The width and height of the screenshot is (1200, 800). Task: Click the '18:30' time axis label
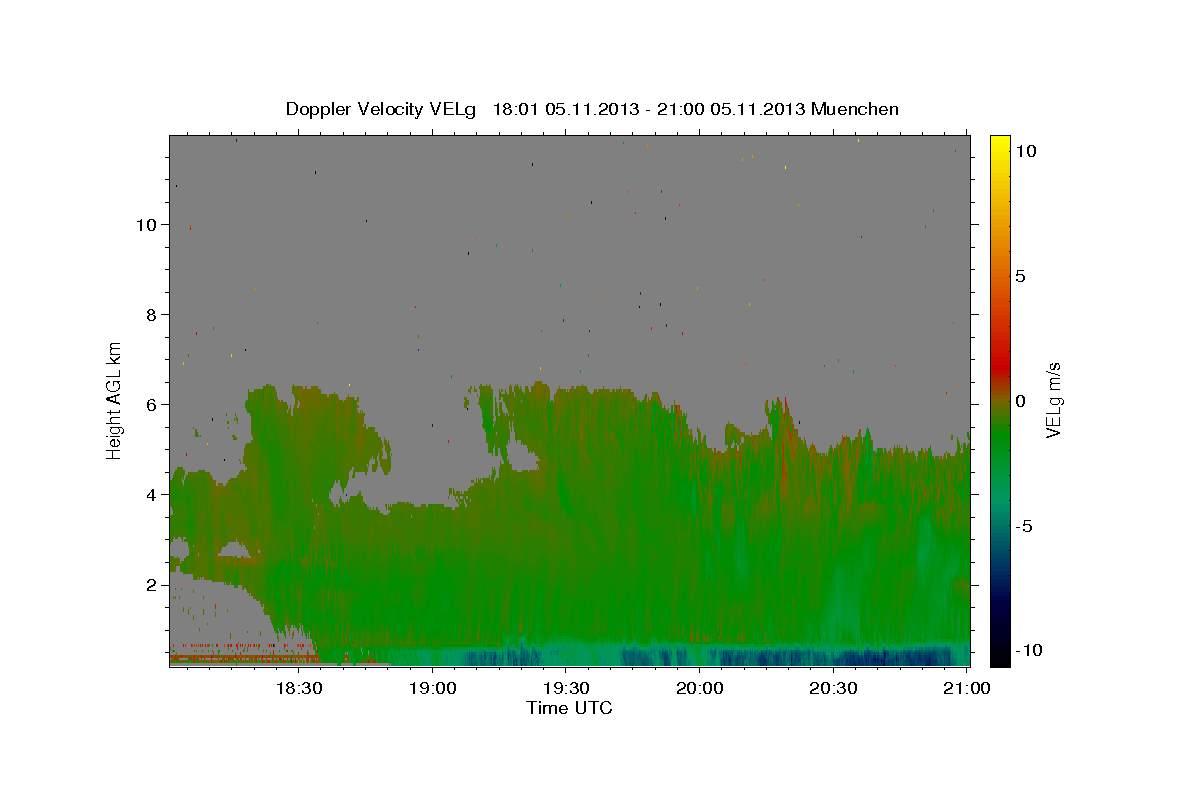tap(298, 688)
